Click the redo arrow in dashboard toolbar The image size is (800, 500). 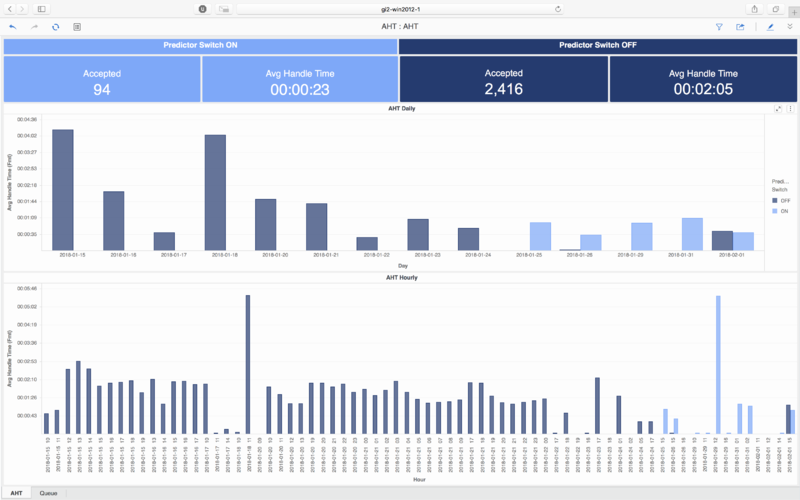point(33,27)
